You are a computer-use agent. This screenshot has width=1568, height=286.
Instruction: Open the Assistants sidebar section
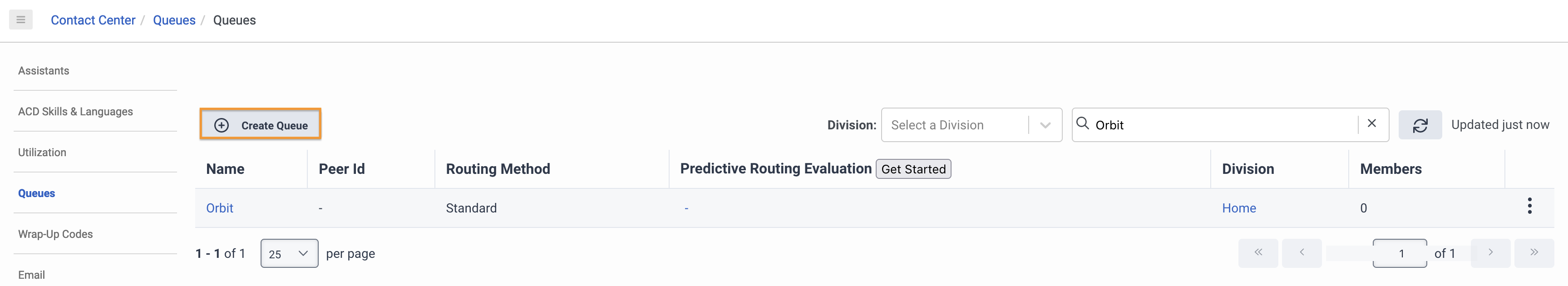pyautogui.click(x=44, y=70)
